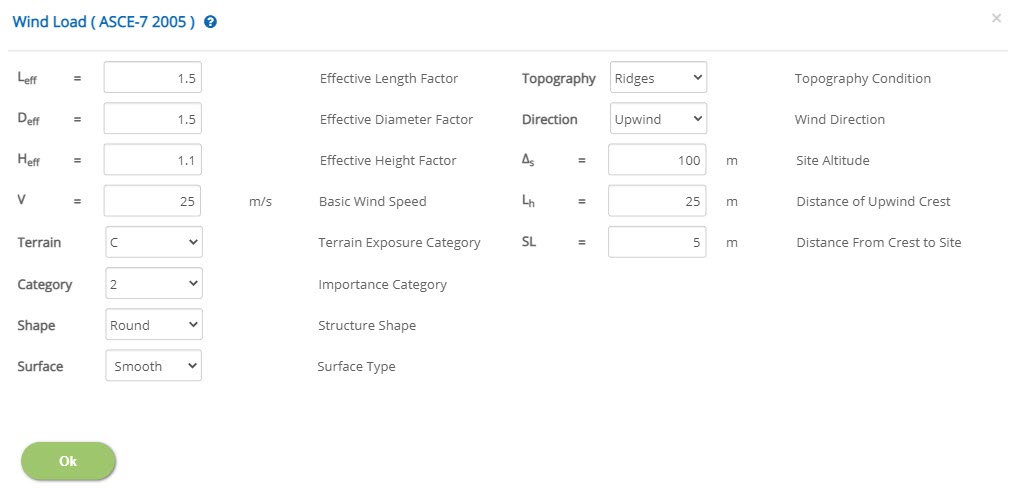Click the basic wind speed V field

pos(153,201)
